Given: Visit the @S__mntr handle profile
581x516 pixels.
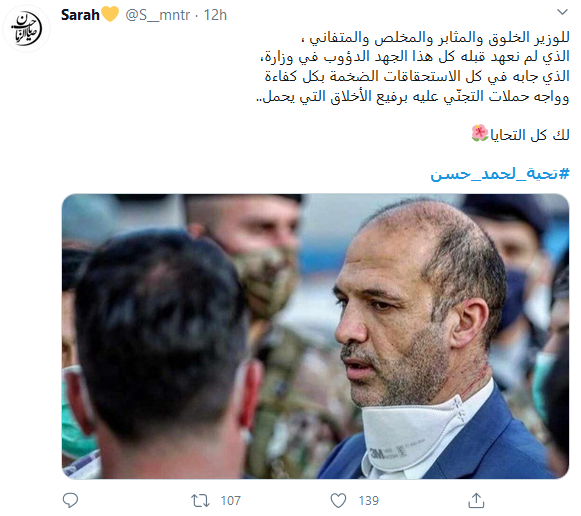Looking at the screenshot, I should point(157,15).
